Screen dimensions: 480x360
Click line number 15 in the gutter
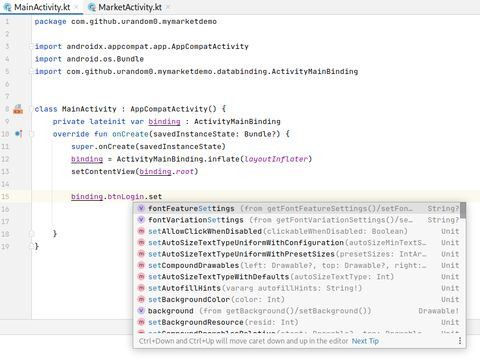pyautogui.click(x=5, y=197)
